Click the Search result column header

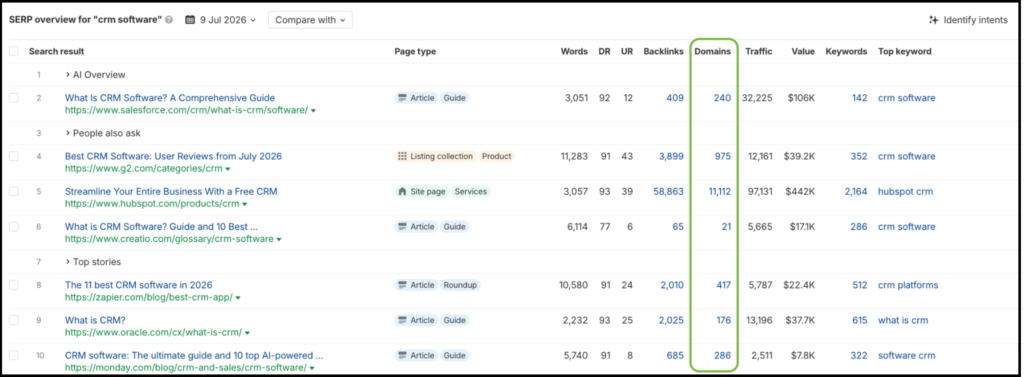(56, 51)
